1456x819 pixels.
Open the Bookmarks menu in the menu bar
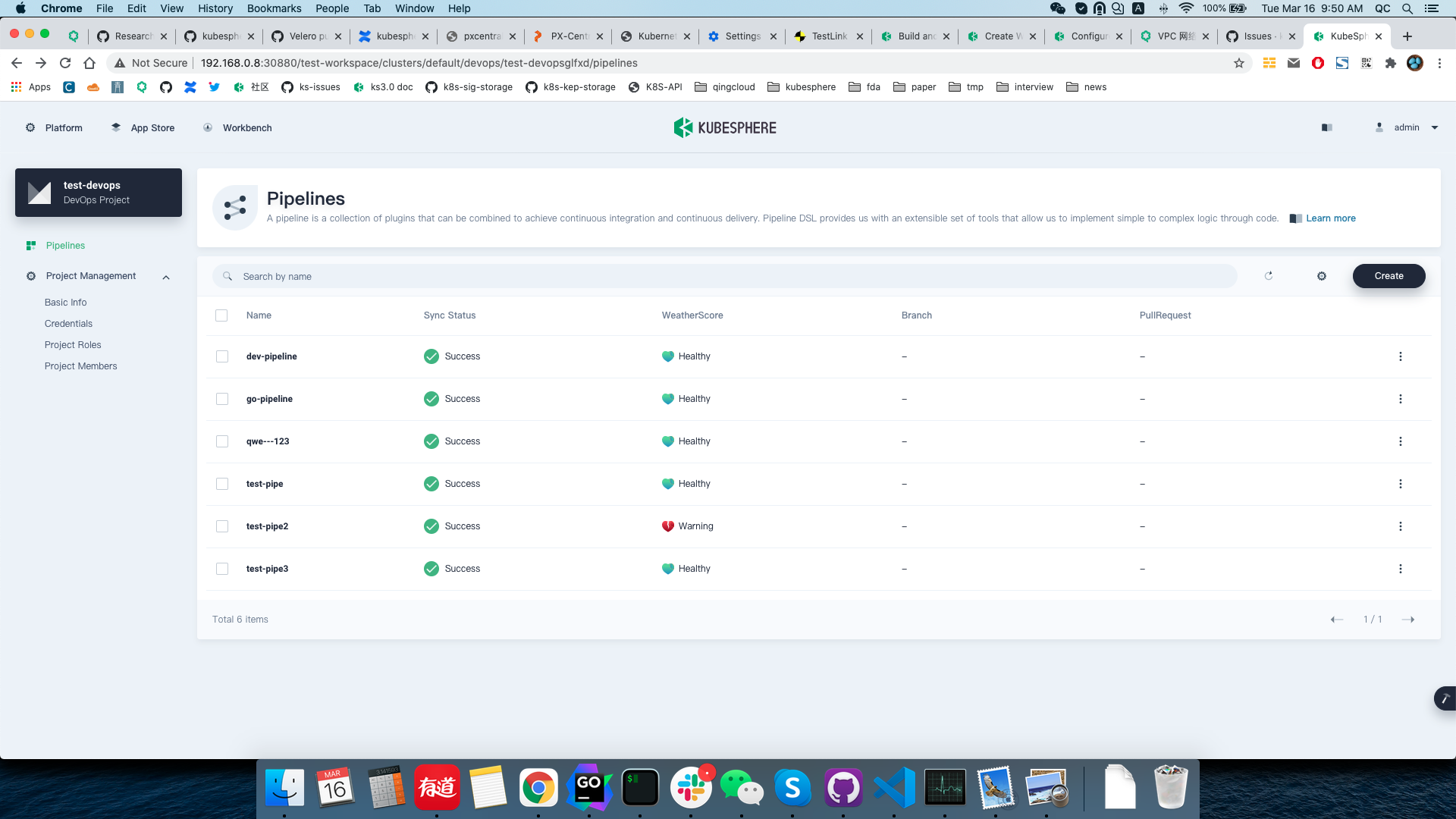click(x=274, y=8)
